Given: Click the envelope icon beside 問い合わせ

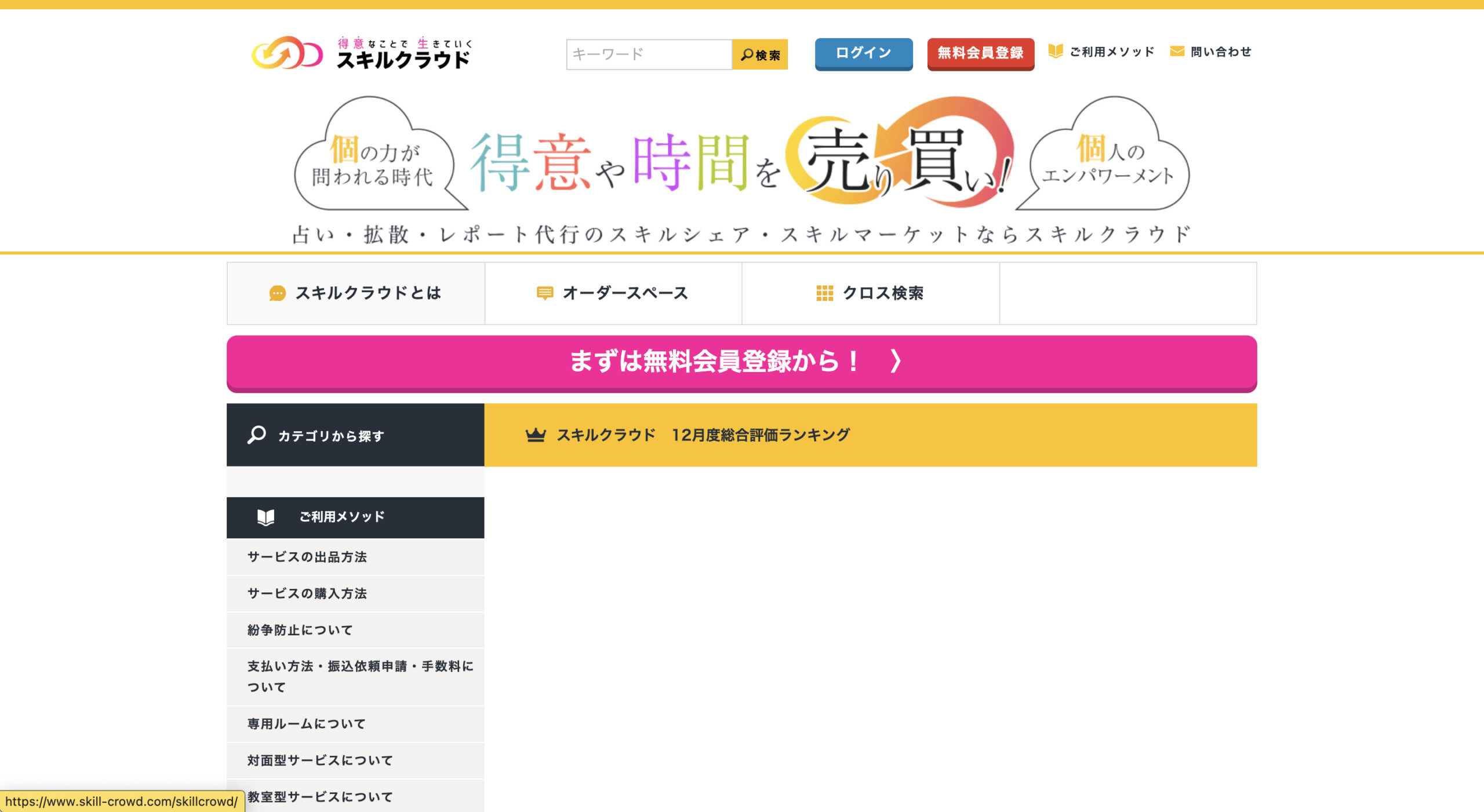Looking at the screenshot, I should point(1177,52).
